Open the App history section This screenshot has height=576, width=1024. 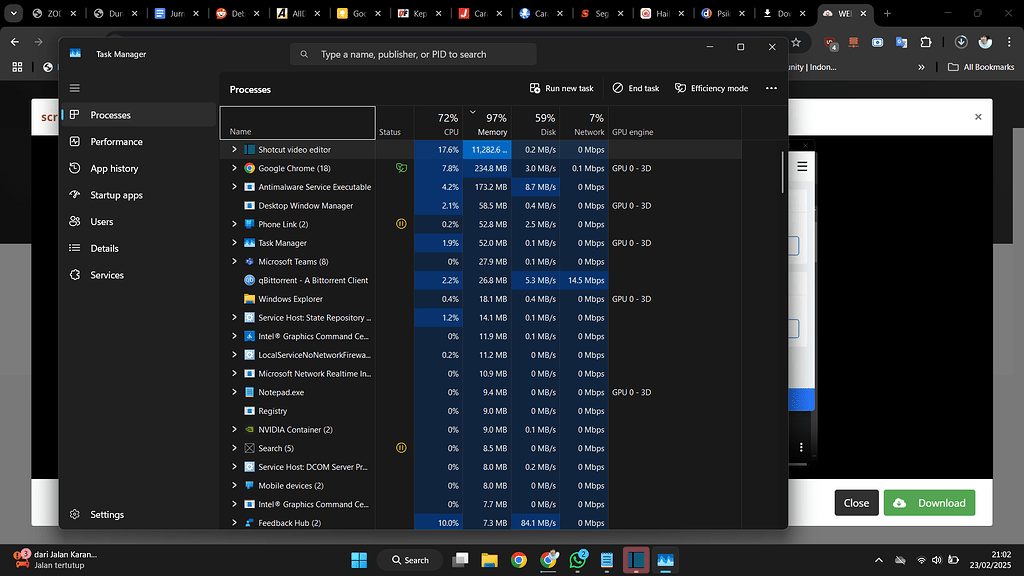[x=114, y=168]
